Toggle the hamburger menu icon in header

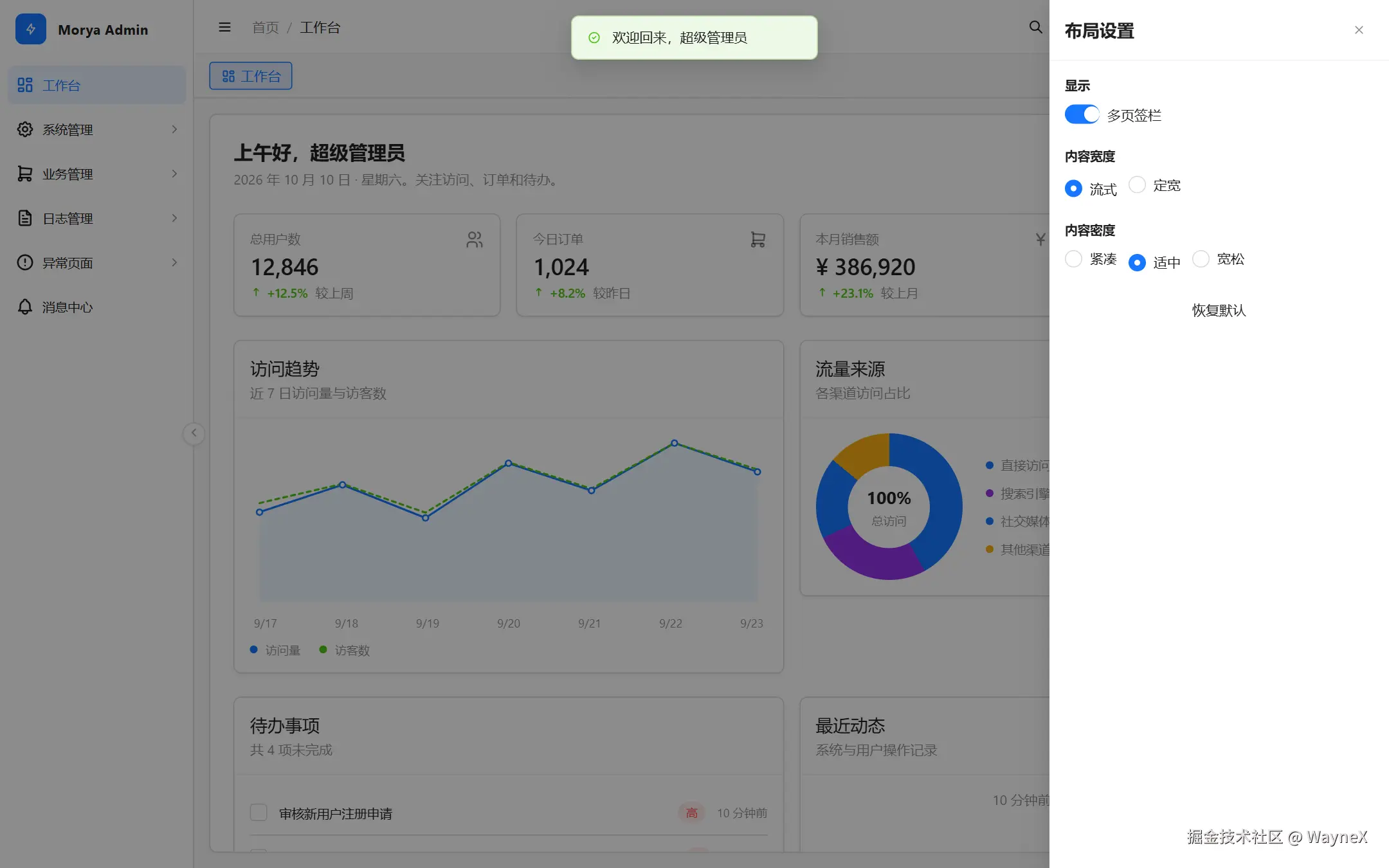[224, 27]
